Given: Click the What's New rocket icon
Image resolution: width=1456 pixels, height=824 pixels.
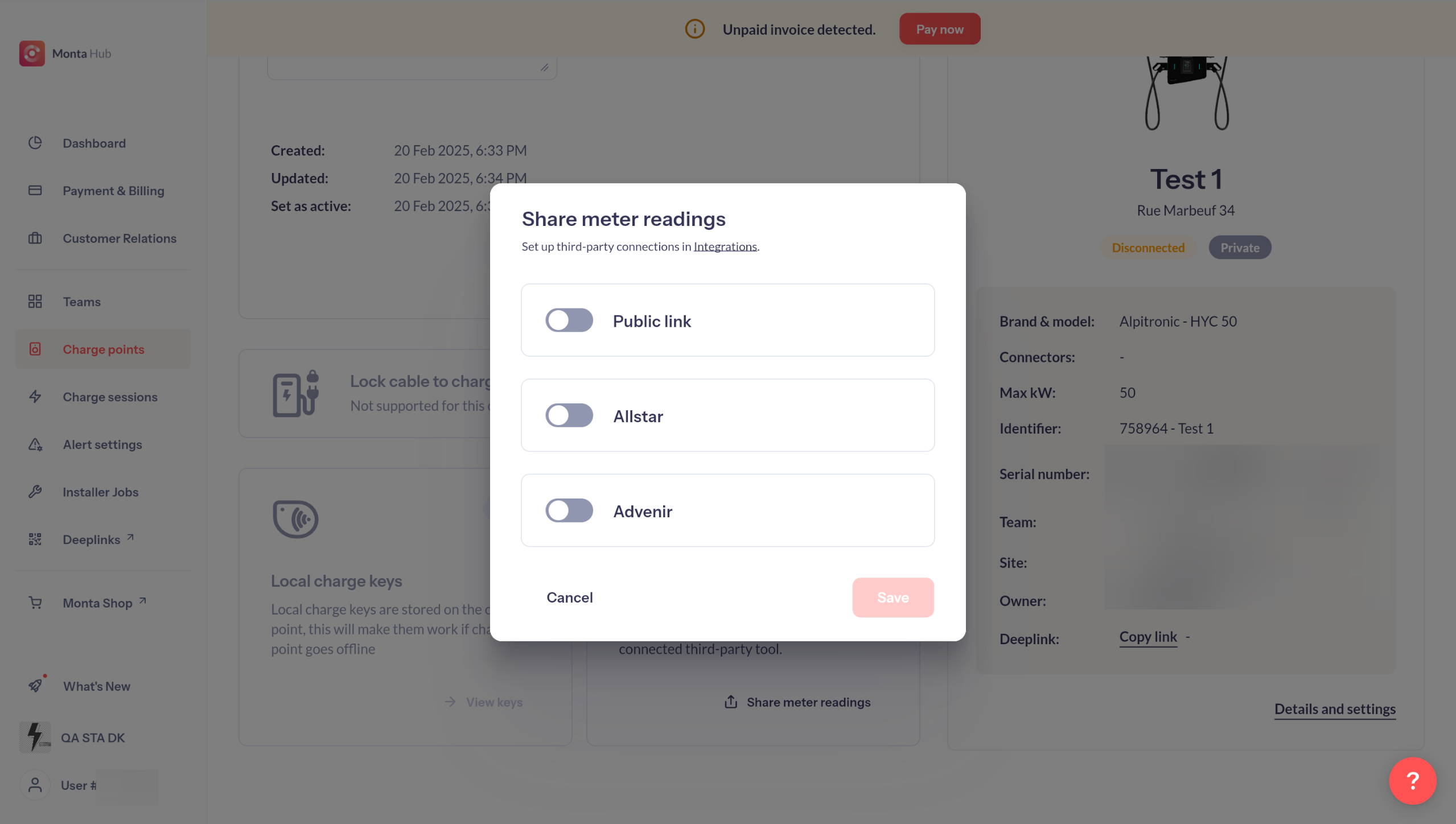Looking at the screenshot, I should [x=36, y=686].
